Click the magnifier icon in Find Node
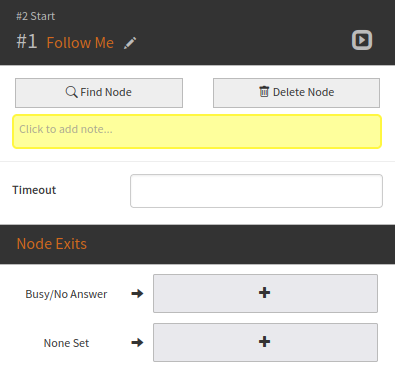 click(x=71, y=92)
